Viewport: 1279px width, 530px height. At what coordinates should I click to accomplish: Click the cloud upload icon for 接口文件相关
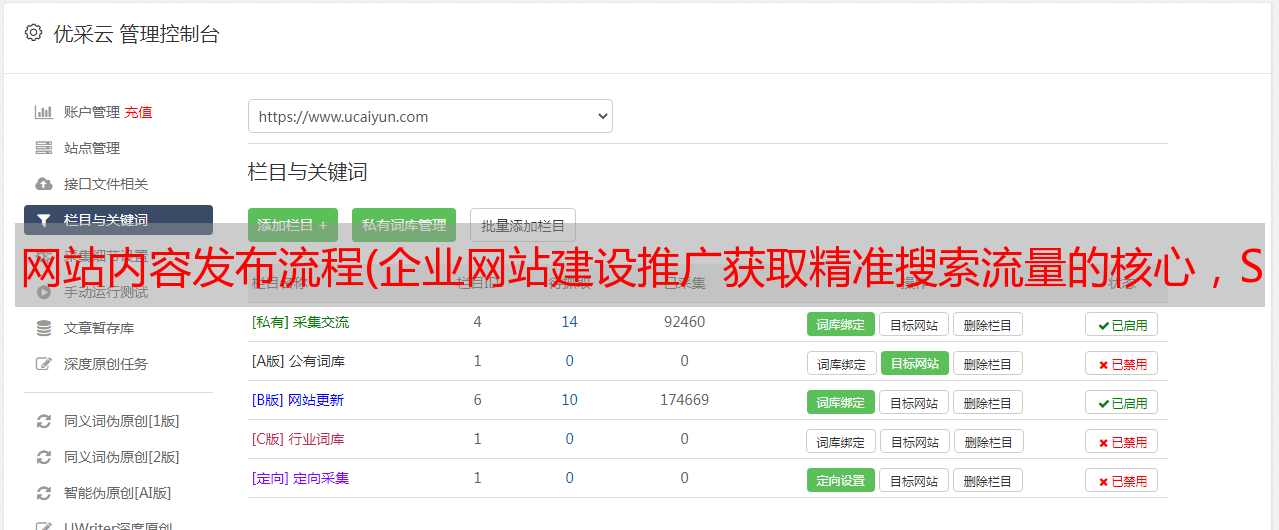coord(44,184)
